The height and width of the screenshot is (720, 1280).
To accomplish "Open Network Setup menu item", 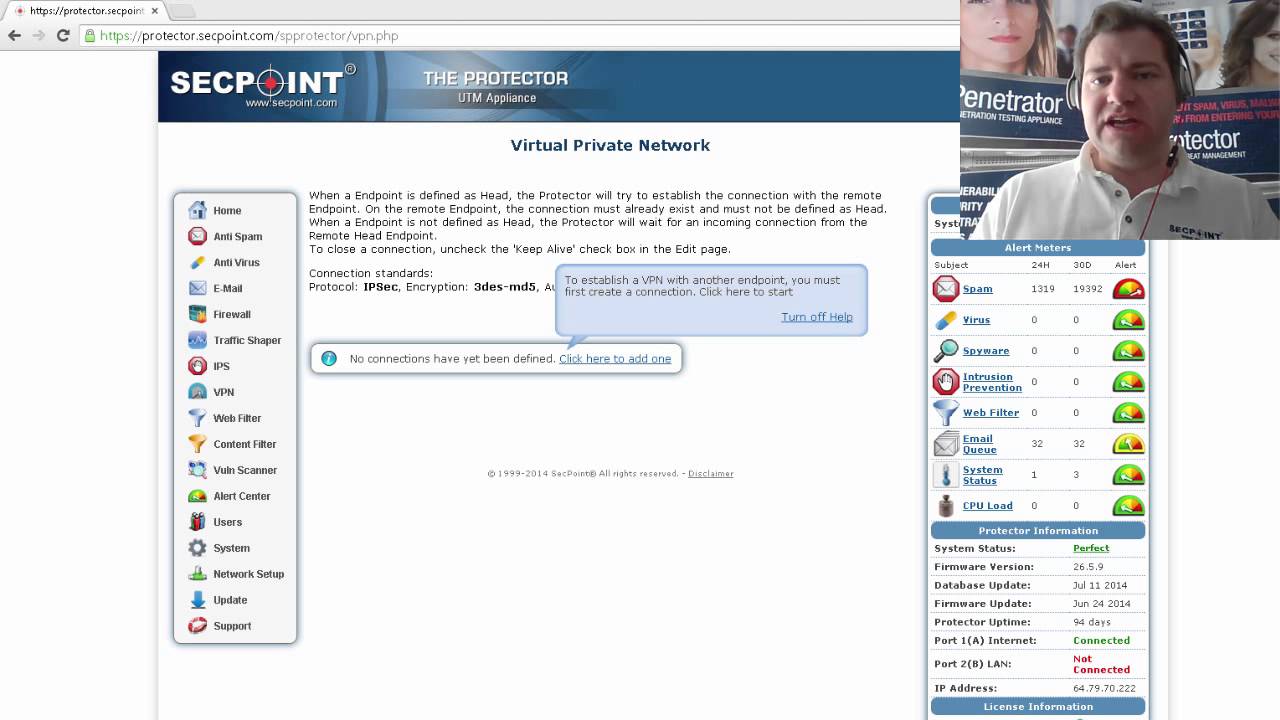I will tap(249, 574).
